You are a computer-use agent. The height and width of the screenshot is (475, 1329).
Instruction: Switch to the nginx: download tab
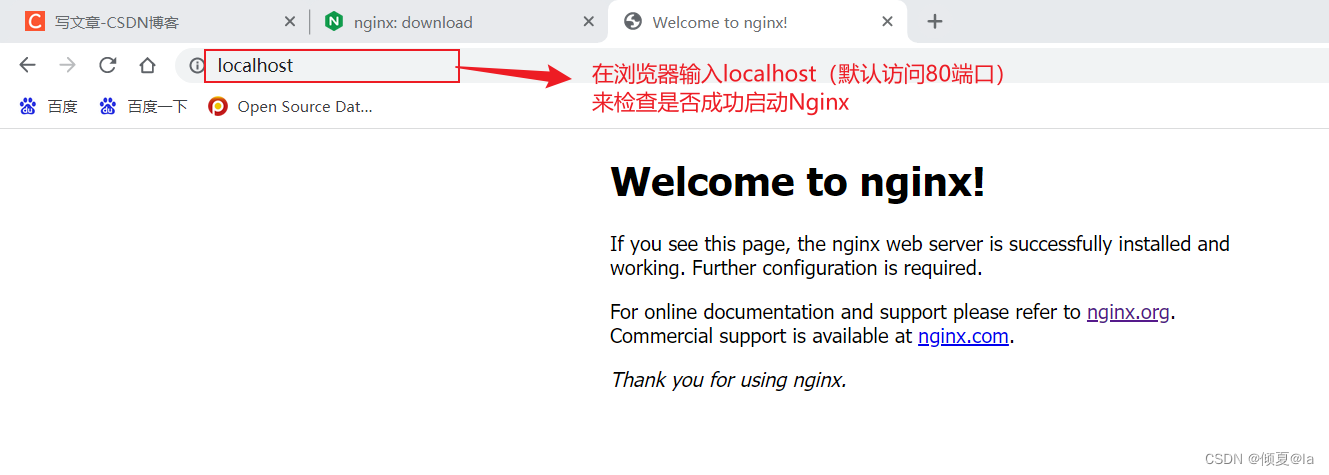pos(458,21)
